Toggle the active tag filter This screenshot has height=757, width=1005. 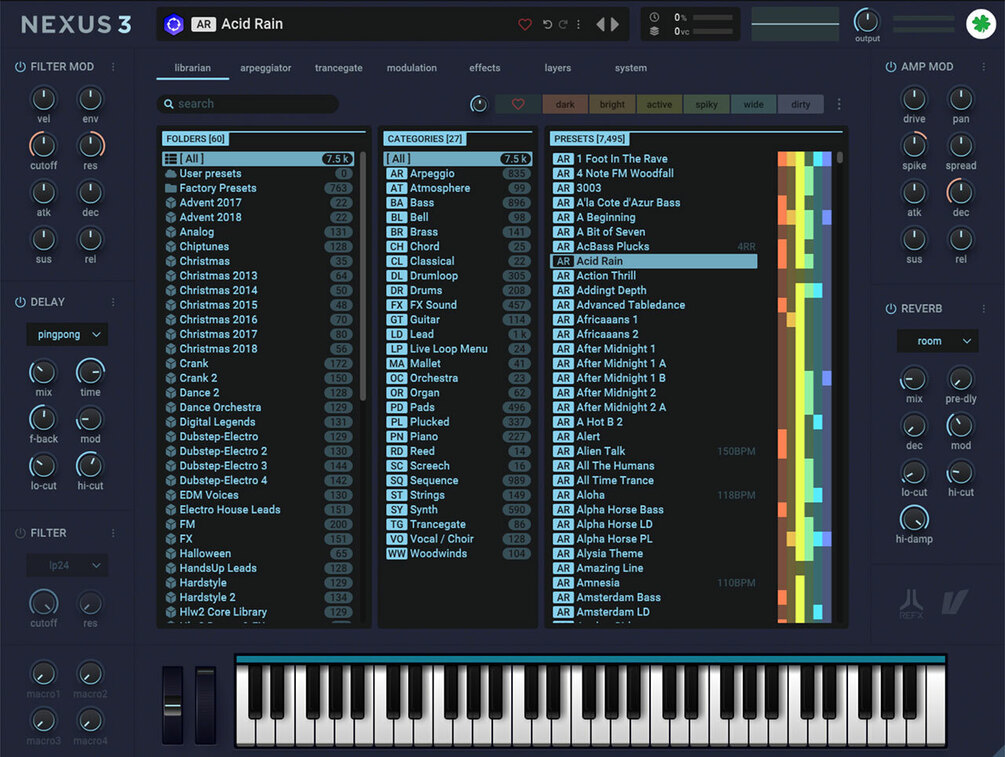pos(660,104)
